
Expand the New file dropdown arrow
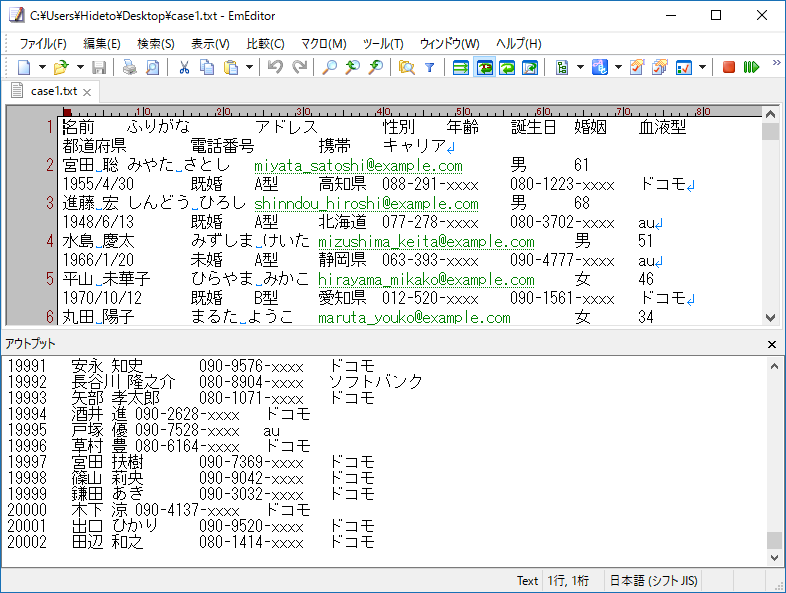pyautogui.click(x=42, y=67)
